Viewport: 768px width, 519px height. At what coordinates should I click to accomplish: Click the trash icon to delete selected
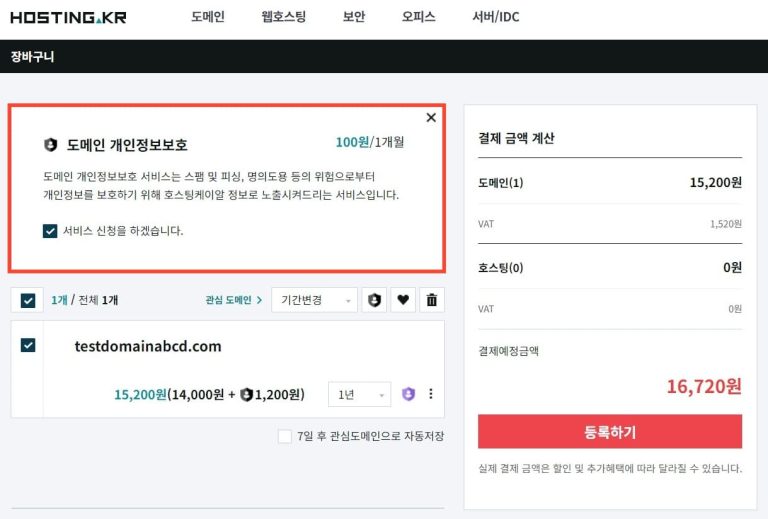[x=431, y=300]
